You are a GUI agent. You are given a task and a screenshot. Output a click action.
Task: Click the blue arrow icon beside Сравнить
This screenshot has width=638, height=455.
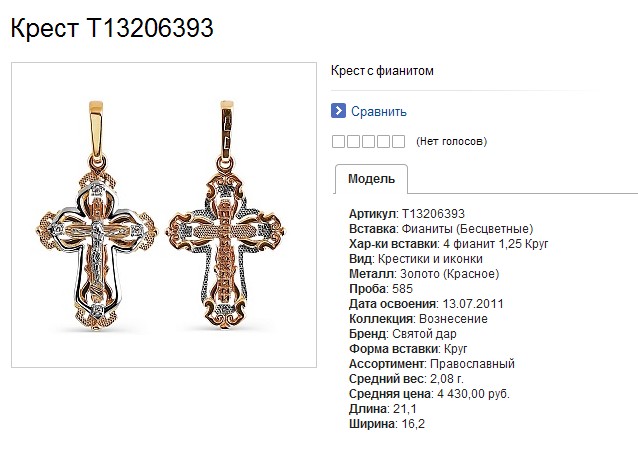tap(338, 111)
